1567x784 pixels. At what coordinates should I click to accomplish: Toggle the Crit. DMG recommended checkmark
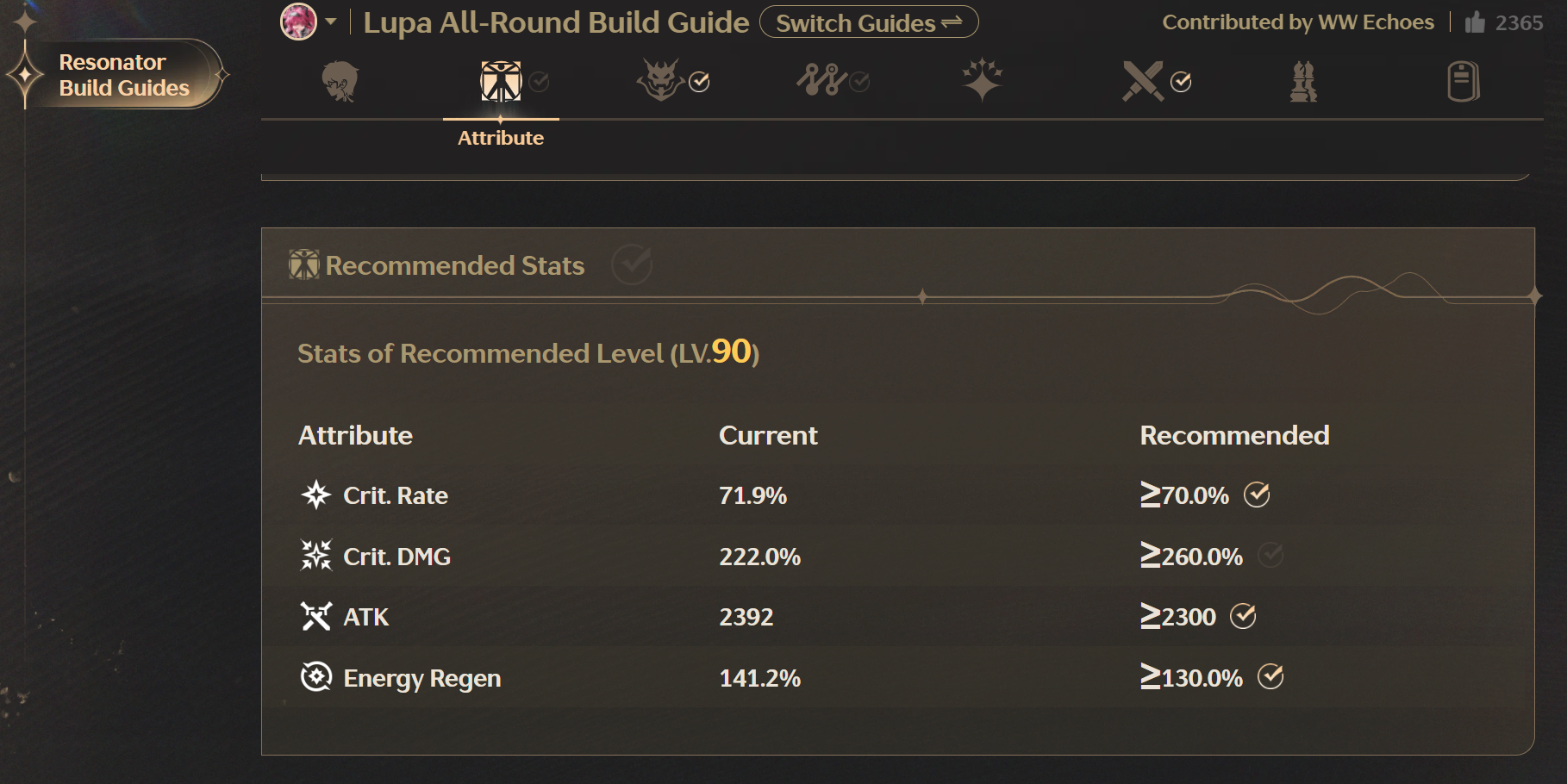pyautogui.click(x=1270, y=556)
